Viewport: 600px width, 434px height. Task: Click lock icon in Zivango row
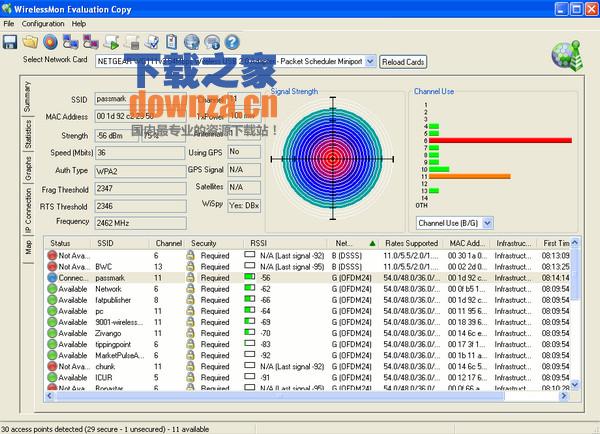tap(190, 333)
